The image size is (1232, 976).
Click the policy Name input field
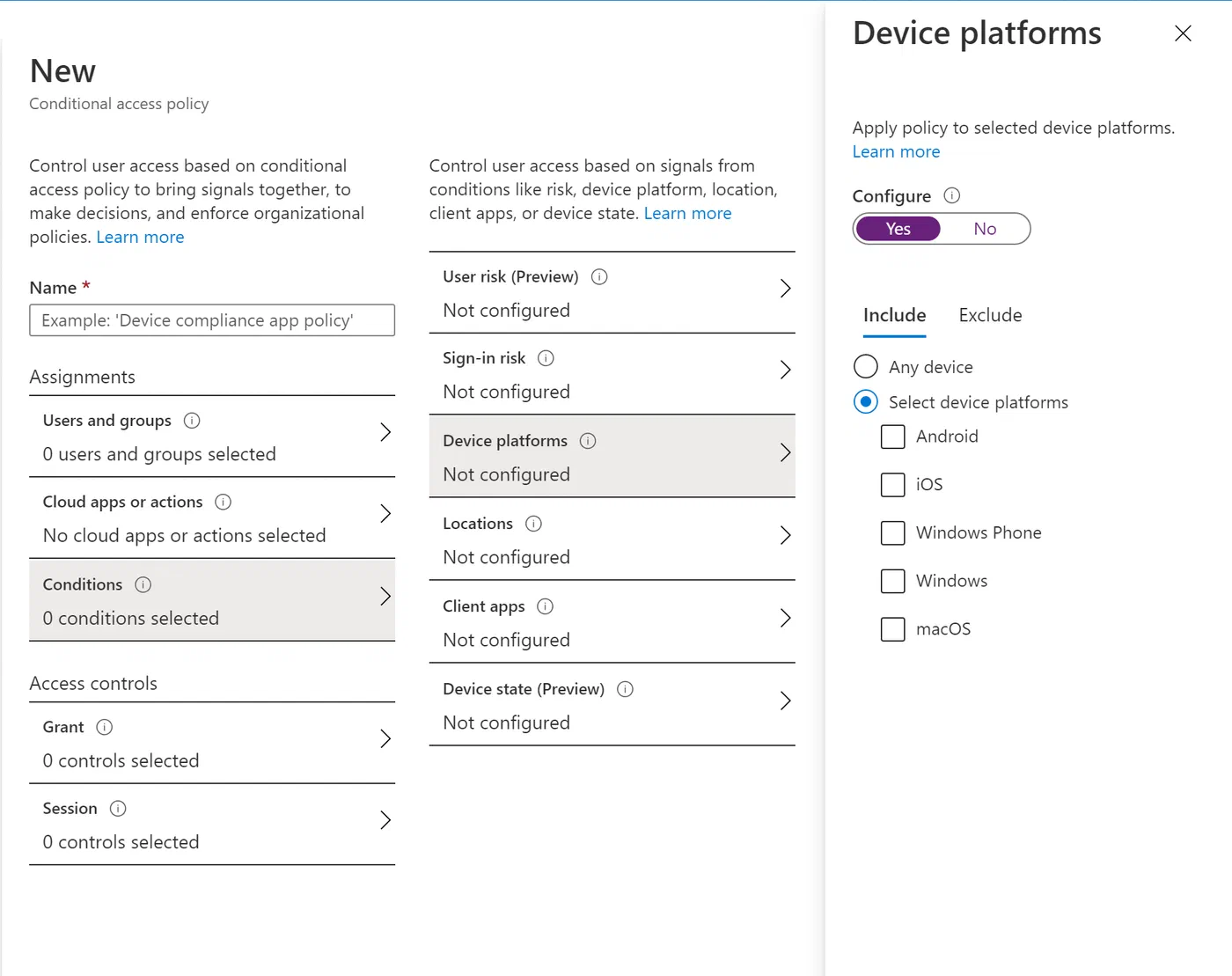[212, 320]
